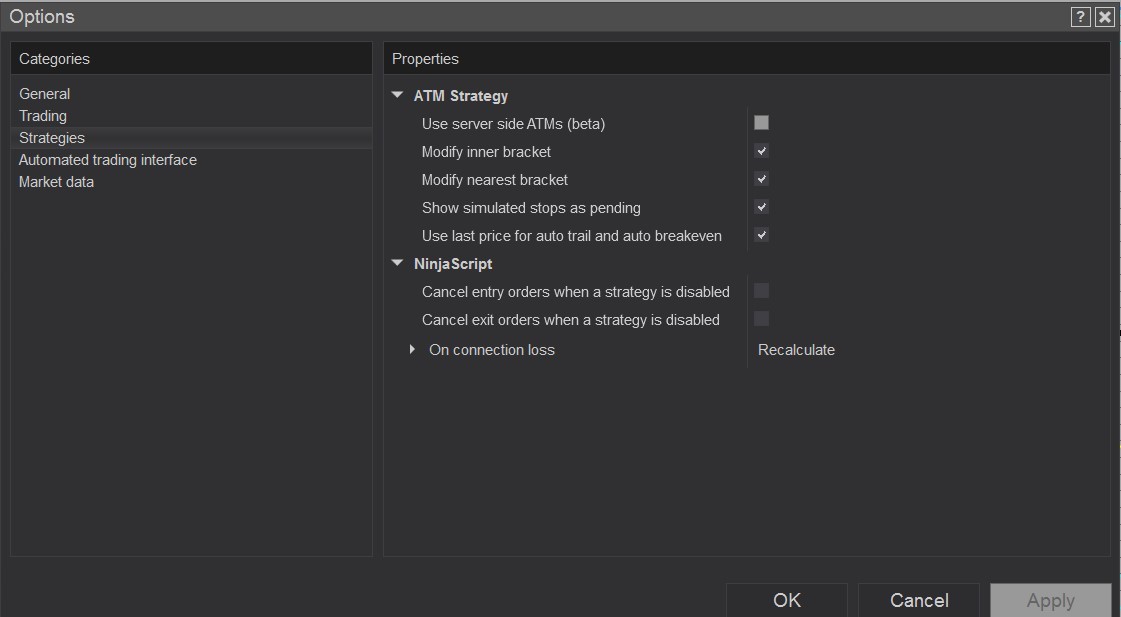The width and height of the screenshot is (1121, 617).
Task: Enable Use server side ATMs (beta)
Action: (761, 123)
